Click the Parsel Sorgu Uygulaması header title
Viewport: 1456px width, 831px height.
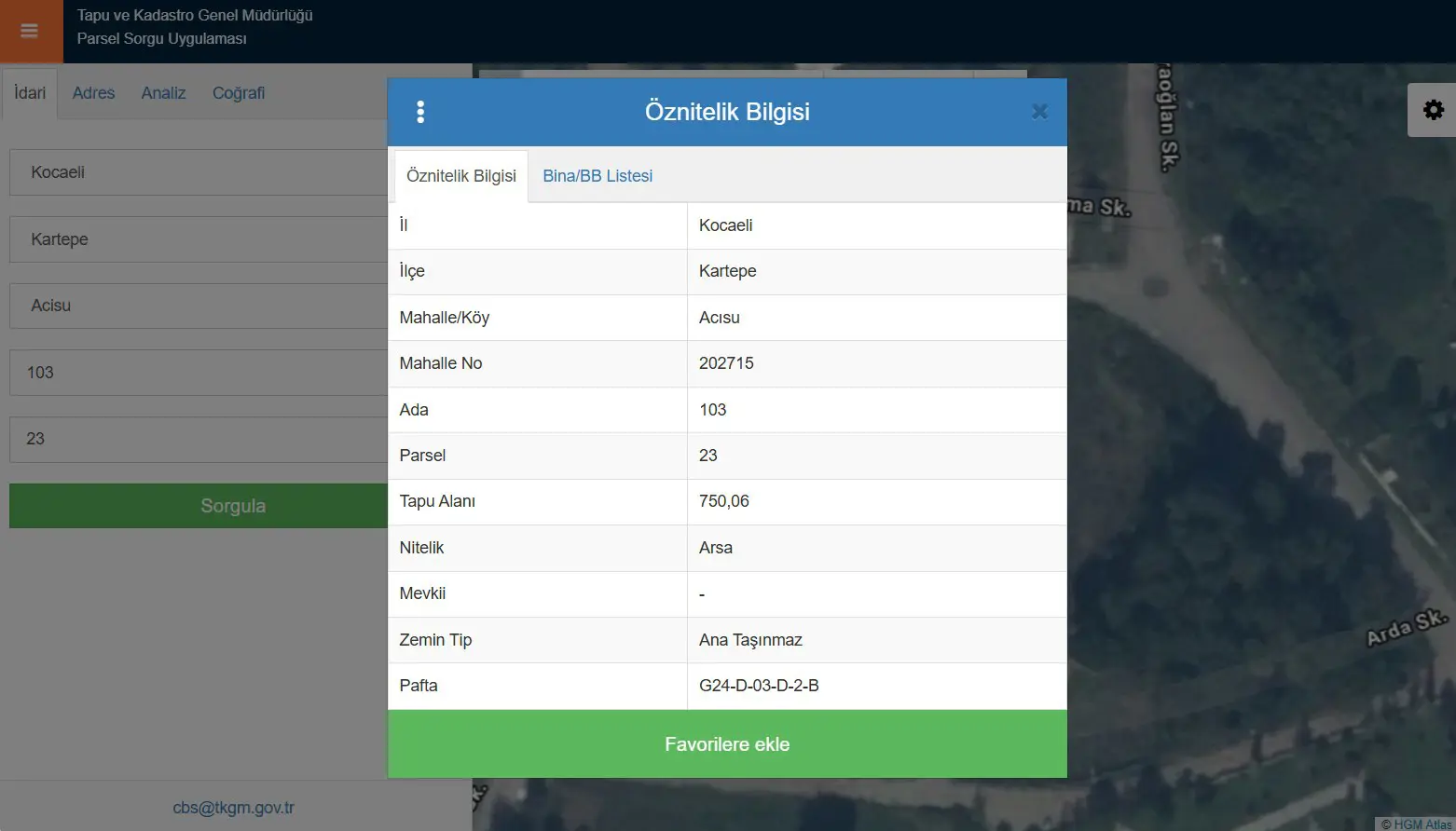161,39
